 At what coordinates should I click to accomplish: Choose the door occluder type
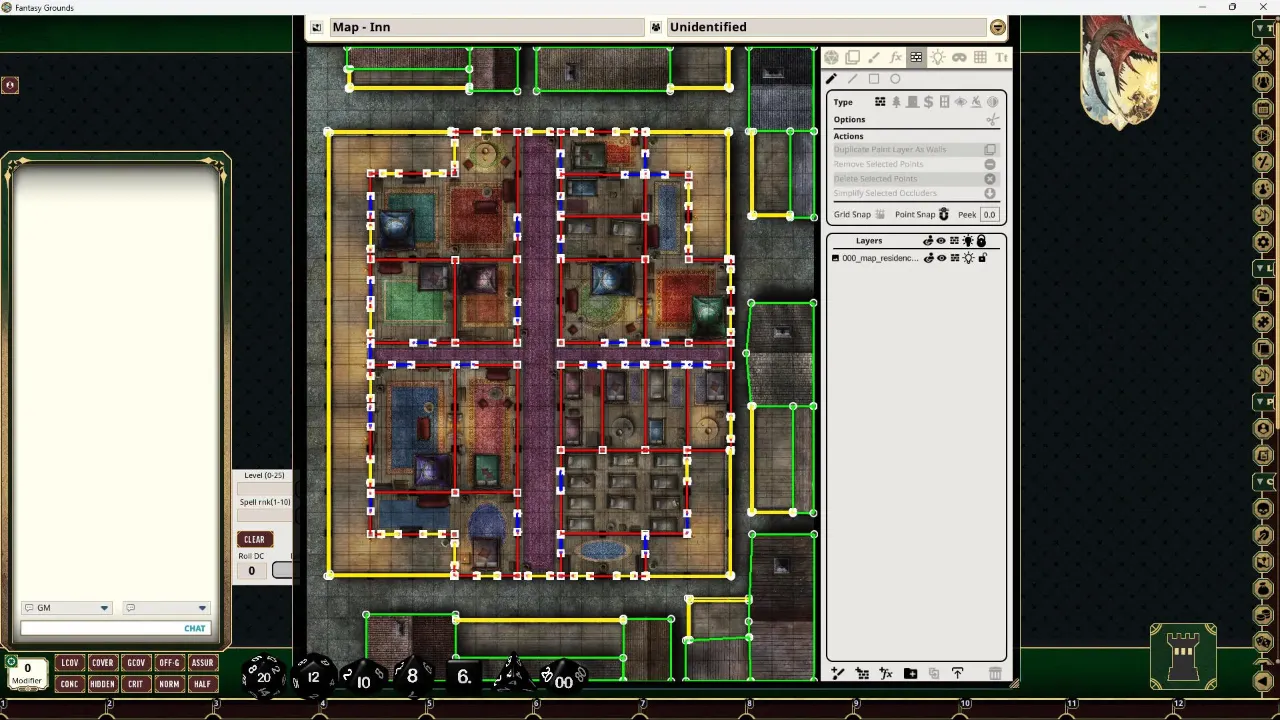[912, 102]
